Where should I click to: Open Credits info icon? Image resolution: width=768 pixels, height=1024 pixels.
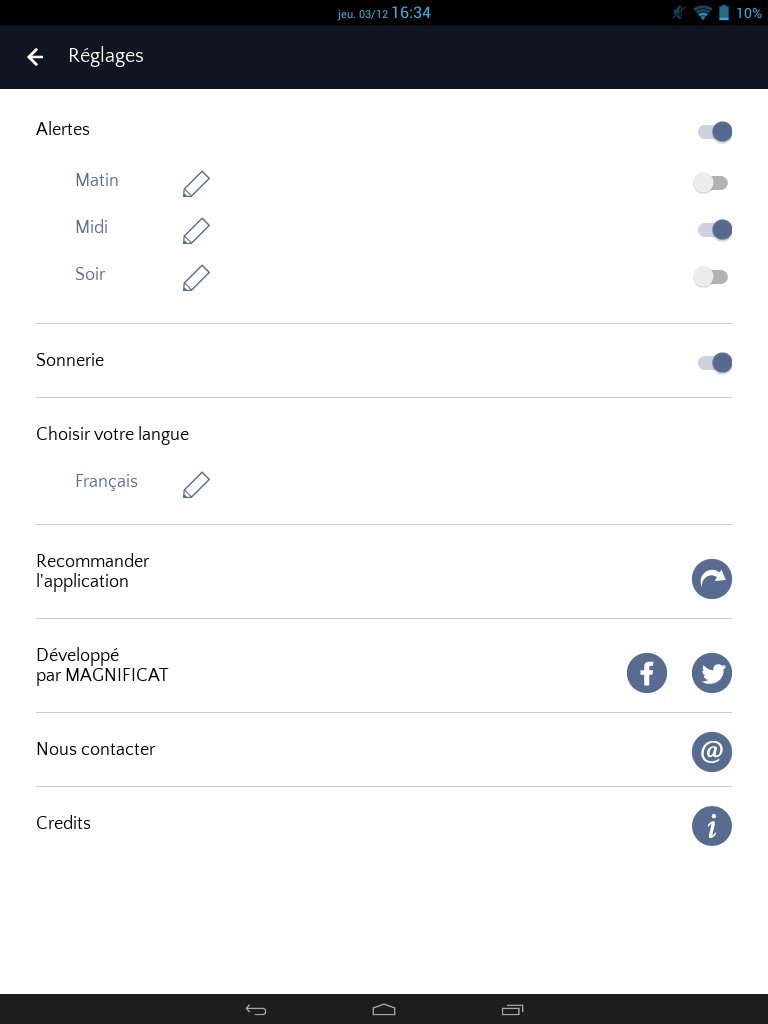[x=712, y=827]
